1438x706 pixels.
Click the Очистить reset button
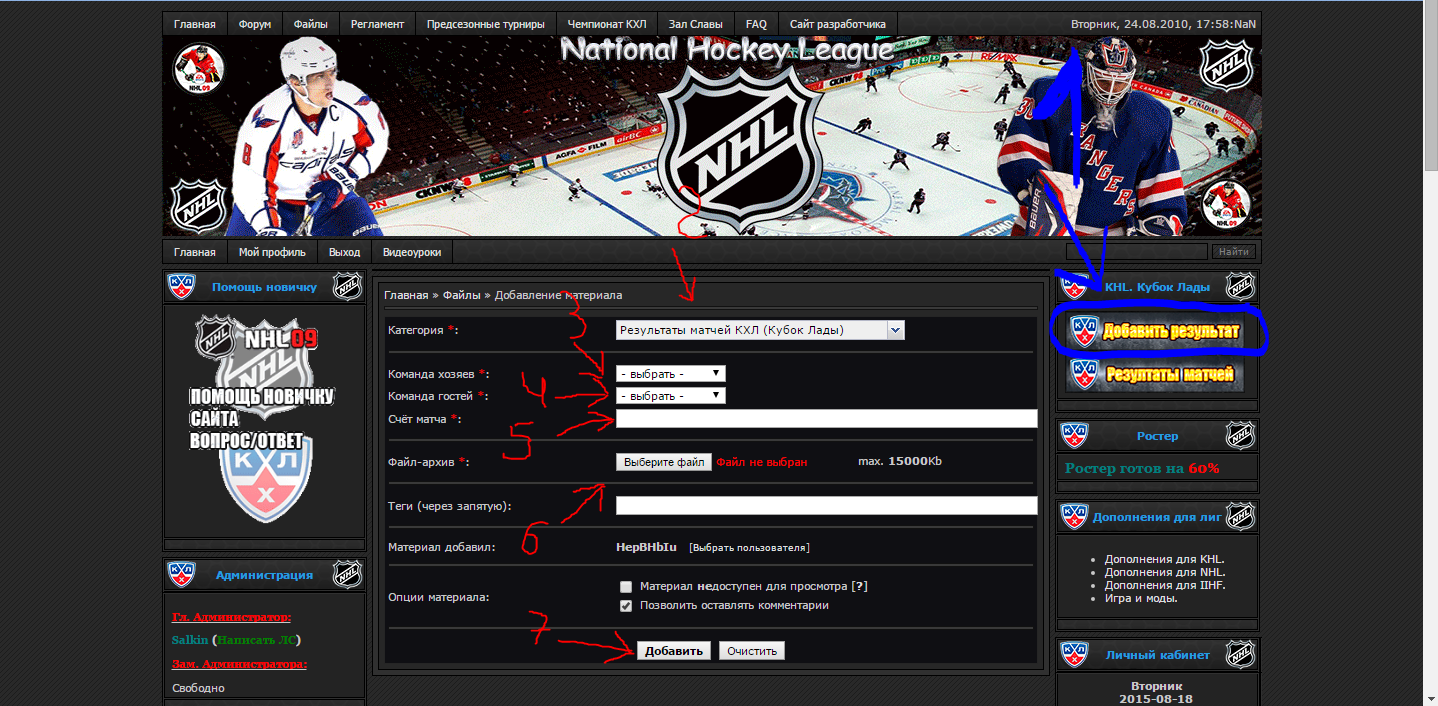[x=752, y=651]
